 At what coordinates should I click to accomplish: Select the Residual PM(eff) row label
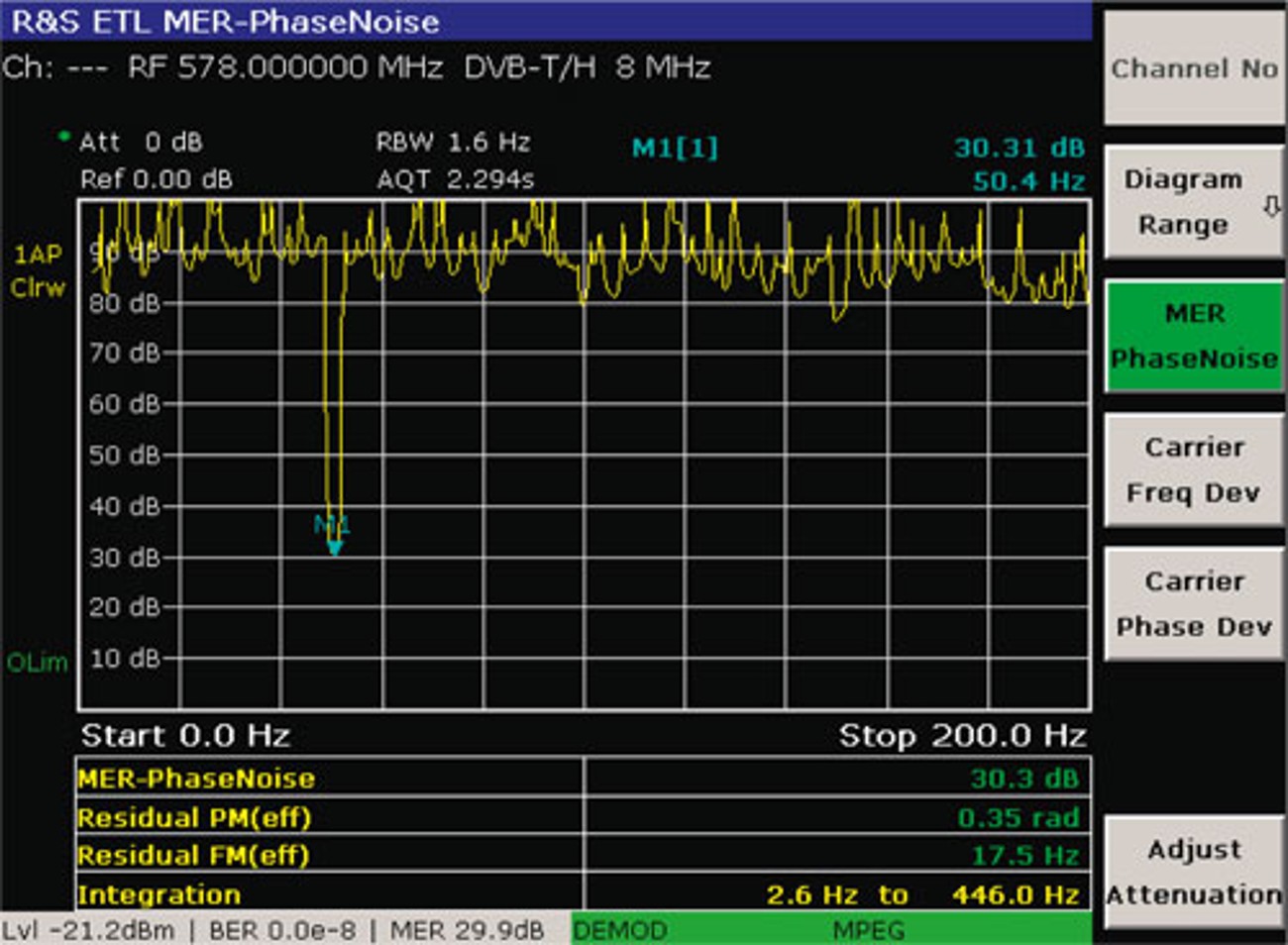(194, 818)
